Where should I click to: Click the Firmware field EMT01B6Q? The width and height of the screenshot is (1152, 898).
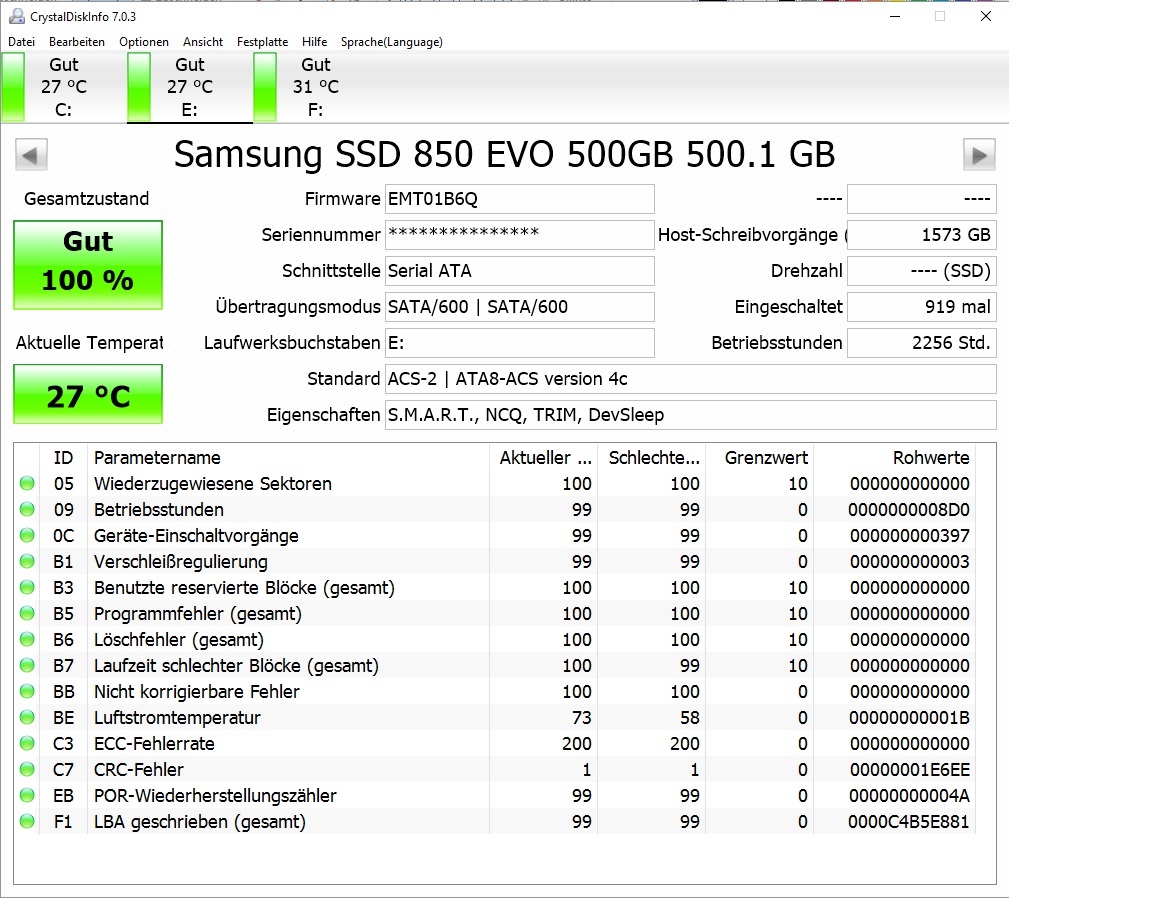click(519, 199)
